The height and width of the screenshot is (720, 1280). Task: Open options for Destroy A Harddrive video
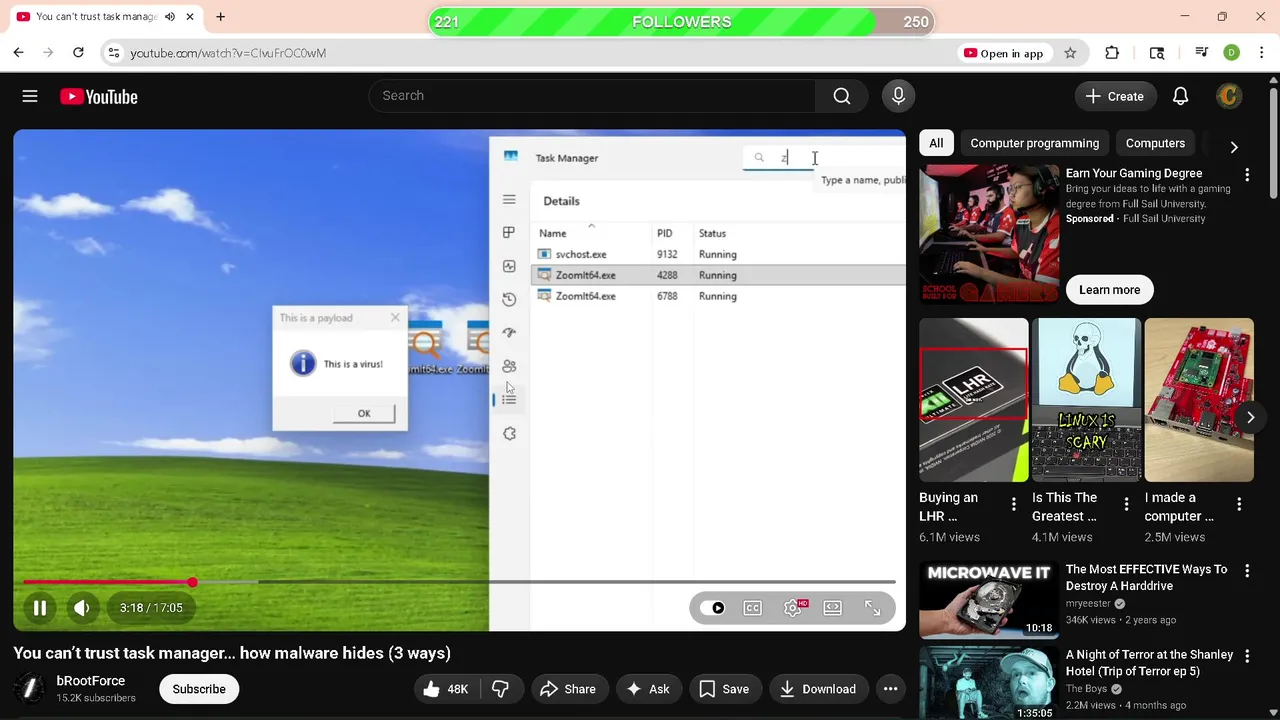point(1247,571)
